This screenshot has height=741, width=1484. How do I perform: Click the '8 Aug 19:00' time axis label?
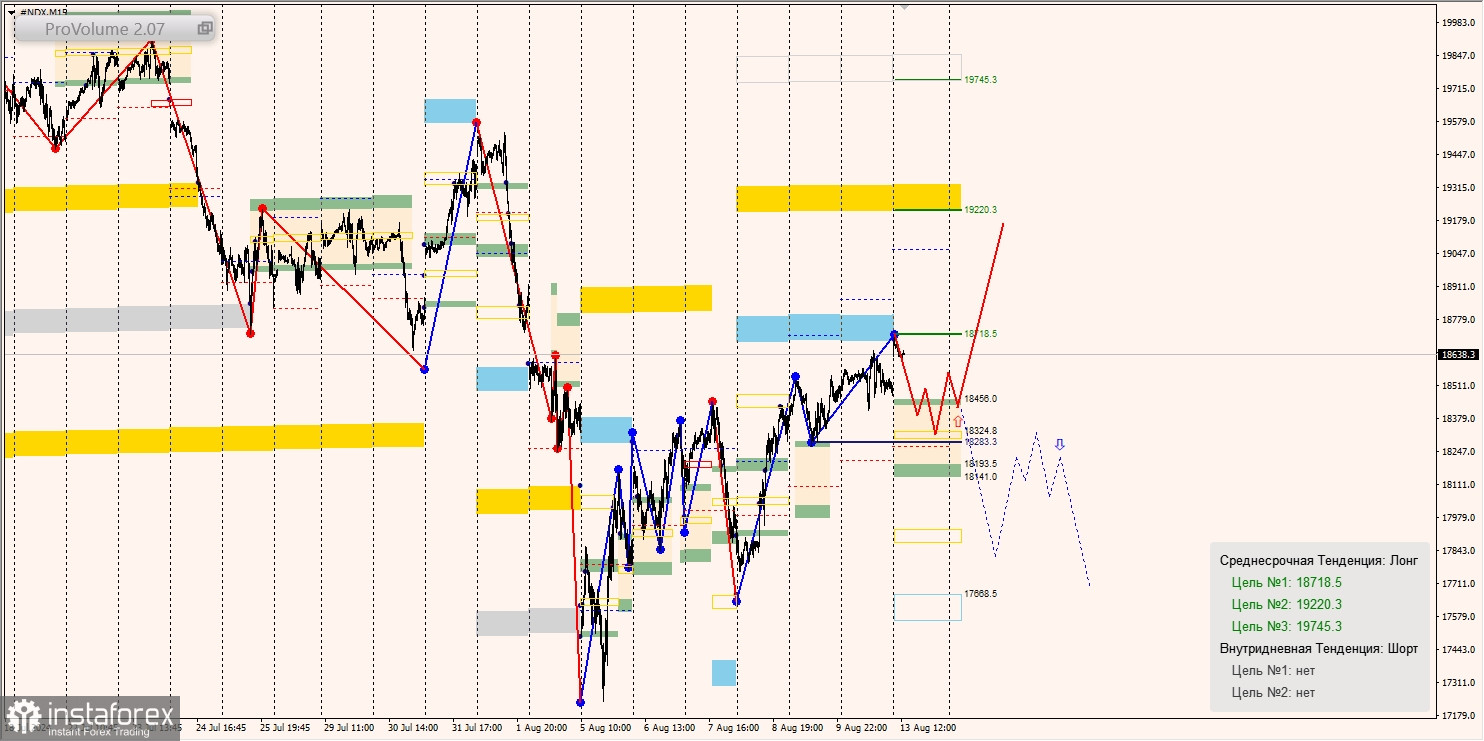(x=797, y=728)
